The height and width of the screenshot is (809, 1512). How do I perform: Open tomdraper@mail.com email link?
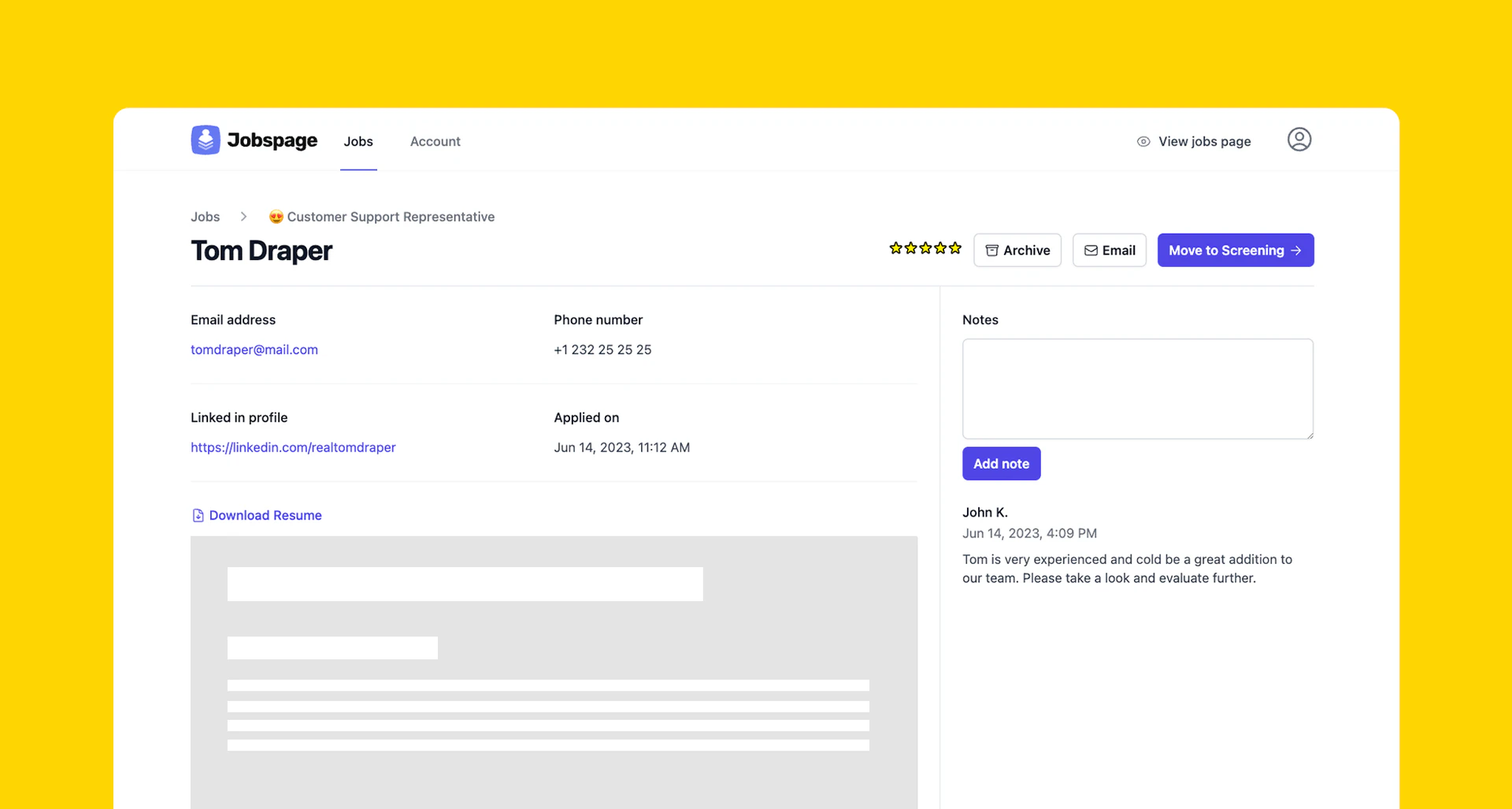(254, 349)
